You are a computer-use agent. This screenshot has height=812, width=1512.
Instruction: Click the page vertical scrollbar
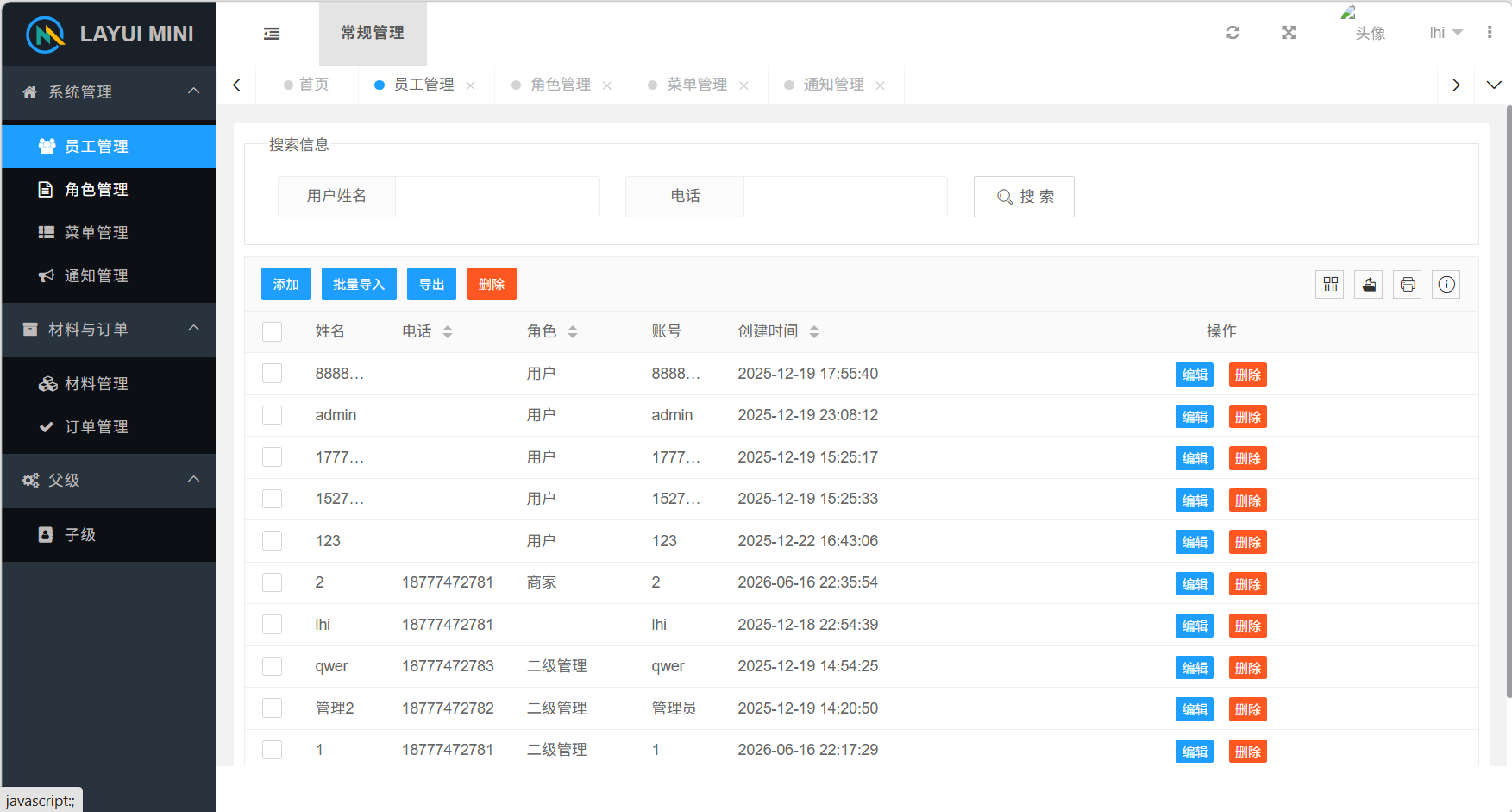coord(1509,401)
